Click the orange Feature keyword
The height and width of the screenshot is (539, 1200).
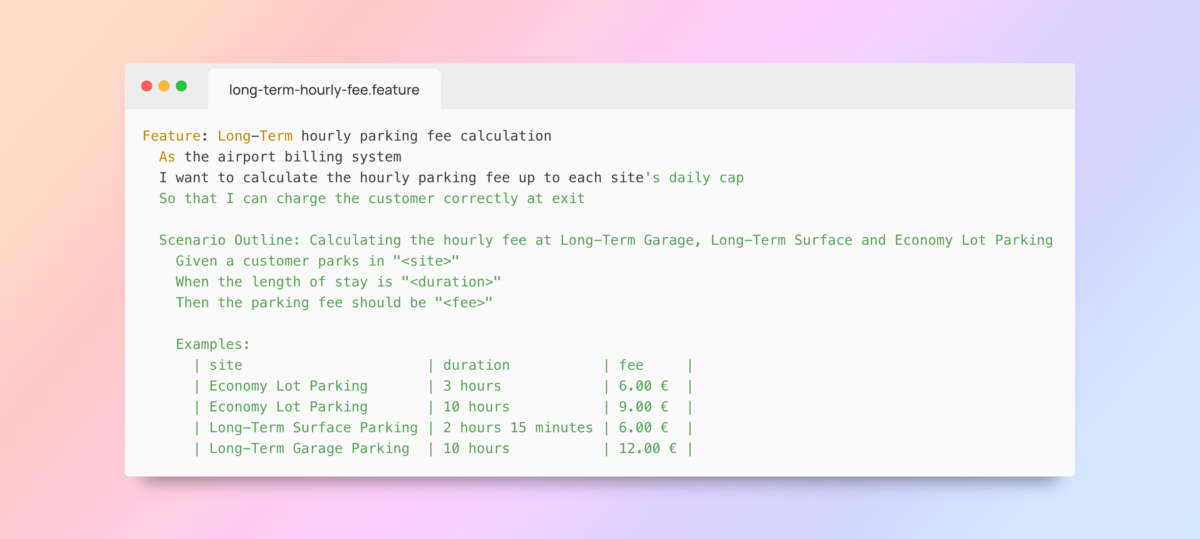point(172,136)
